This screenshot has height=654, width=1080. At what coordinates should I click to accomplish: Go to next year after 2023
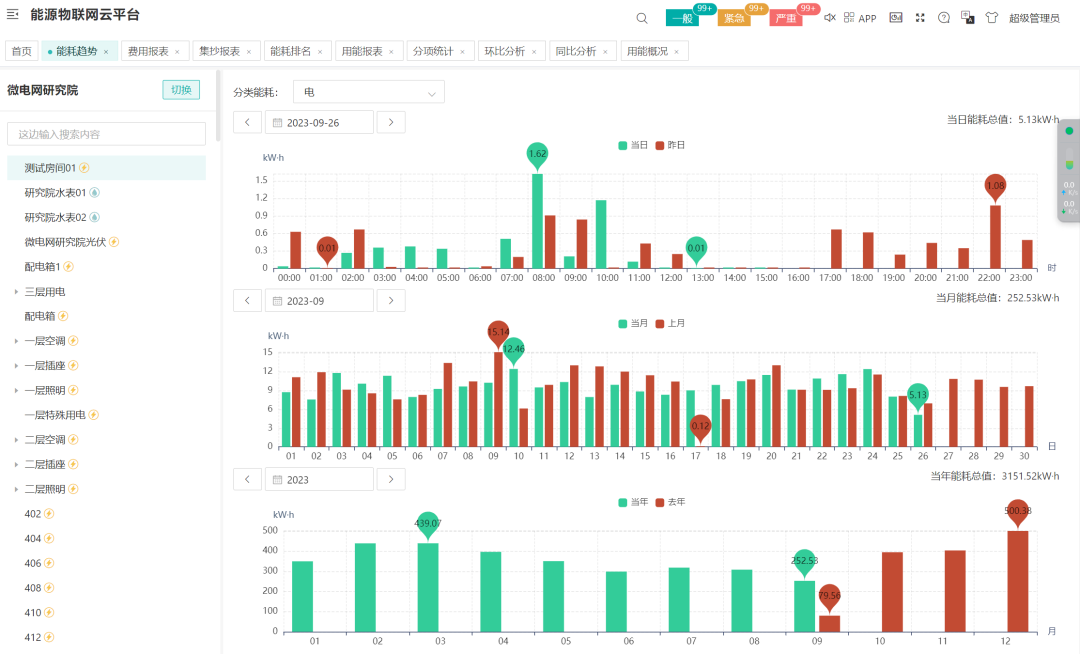[x=391, y=479]
